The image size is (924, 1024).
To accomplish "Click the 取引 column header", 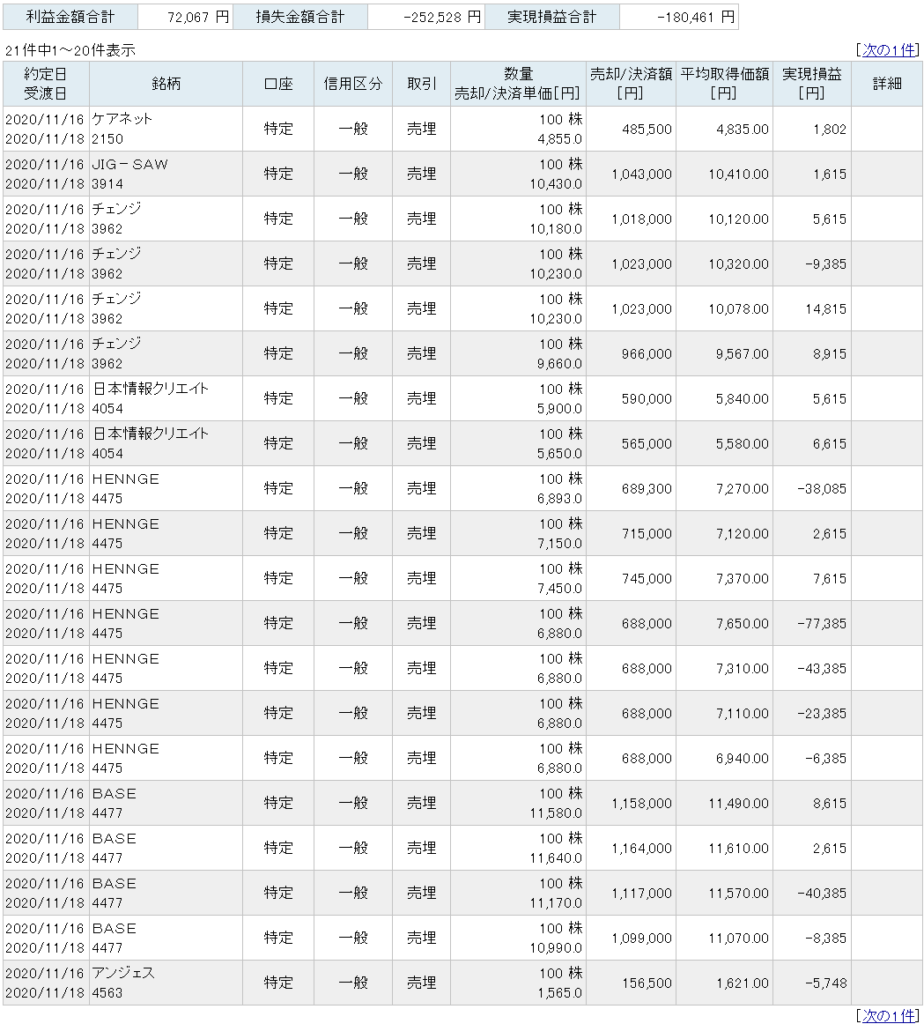I will click(422, 84).
